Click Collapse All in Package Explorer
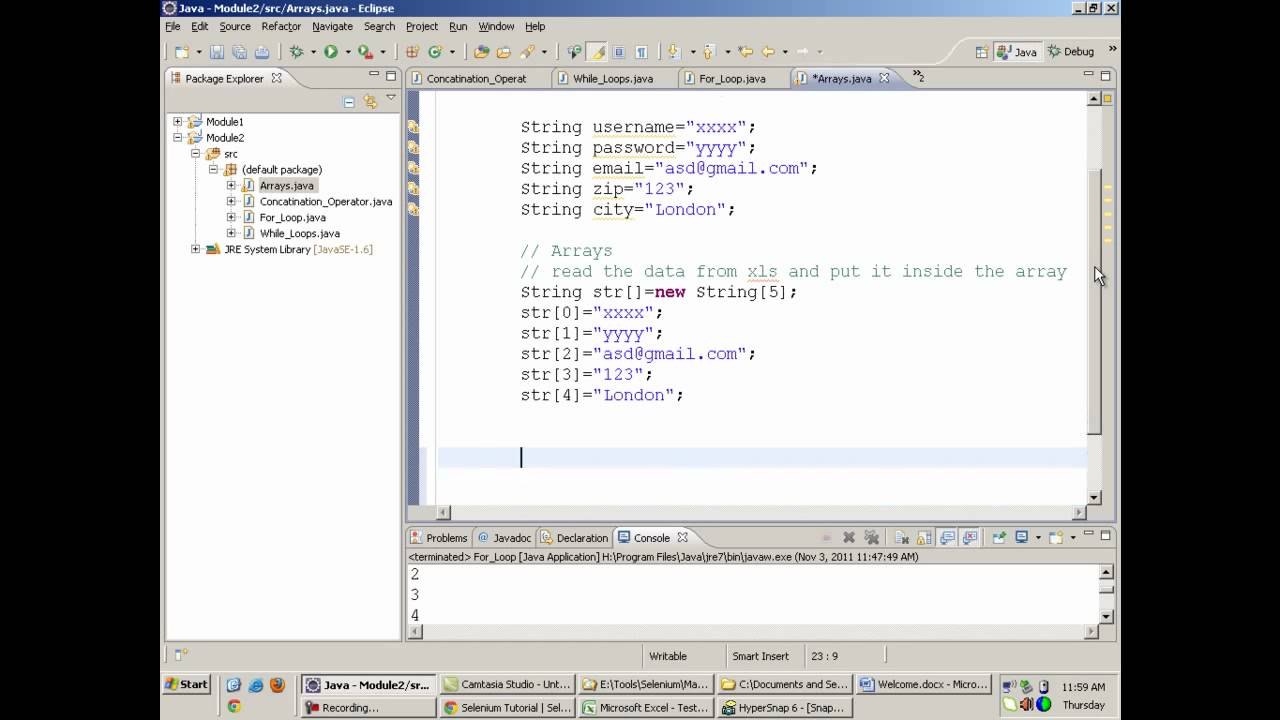The height and width of the screenshot is (720, 1280). (349, 101)
